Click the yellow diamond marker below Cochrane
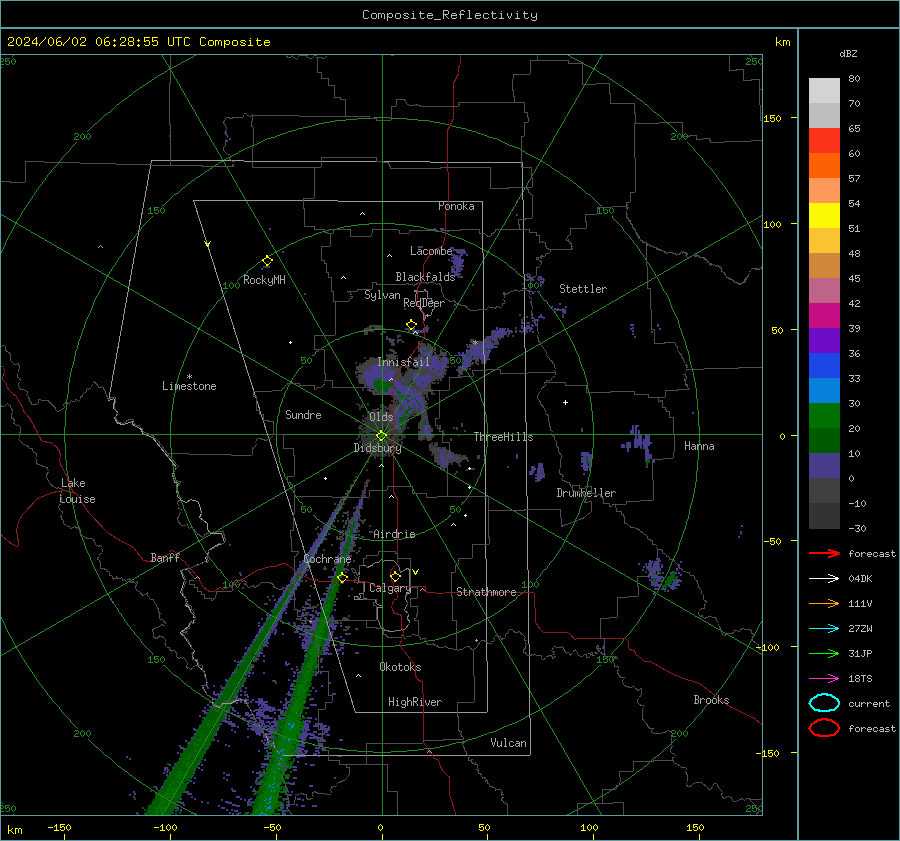The width and height of the screenshot is (900, 841). (342, 578)
